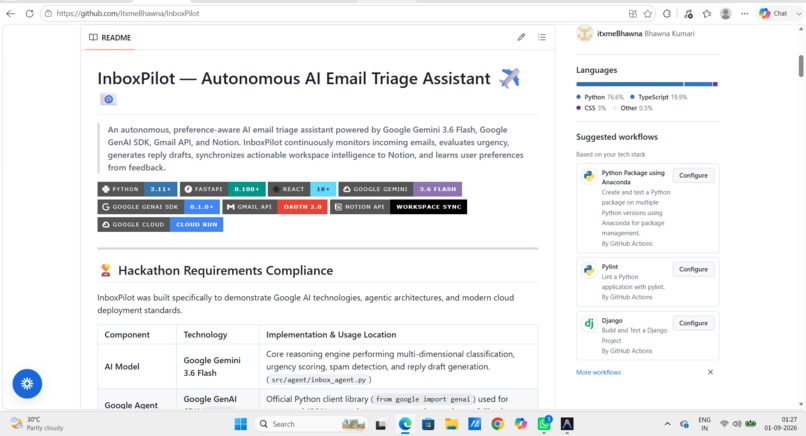The width and height of the screenshot is (806, 436).
Task: Open the media control music icon
Action: 688,14
